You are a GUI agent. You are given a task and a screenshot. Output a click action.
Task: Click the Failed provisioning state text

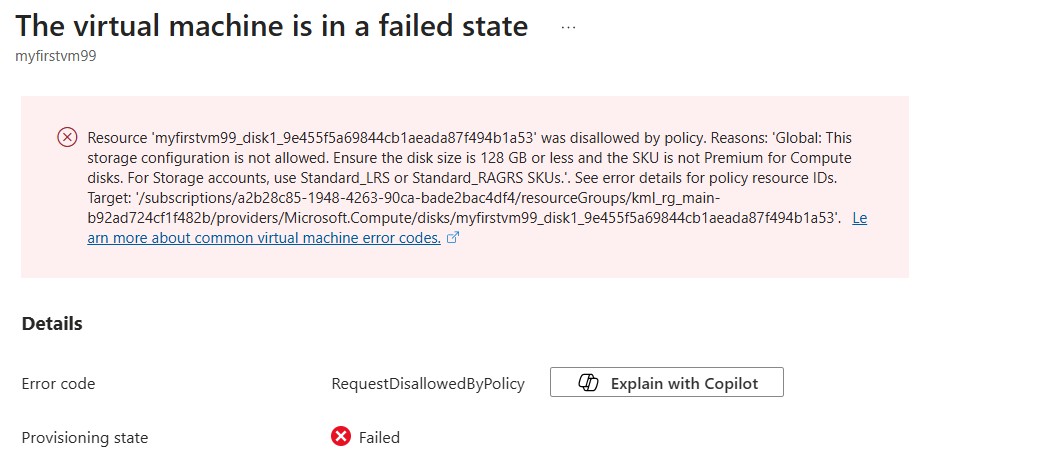click(x=379, y=437)
